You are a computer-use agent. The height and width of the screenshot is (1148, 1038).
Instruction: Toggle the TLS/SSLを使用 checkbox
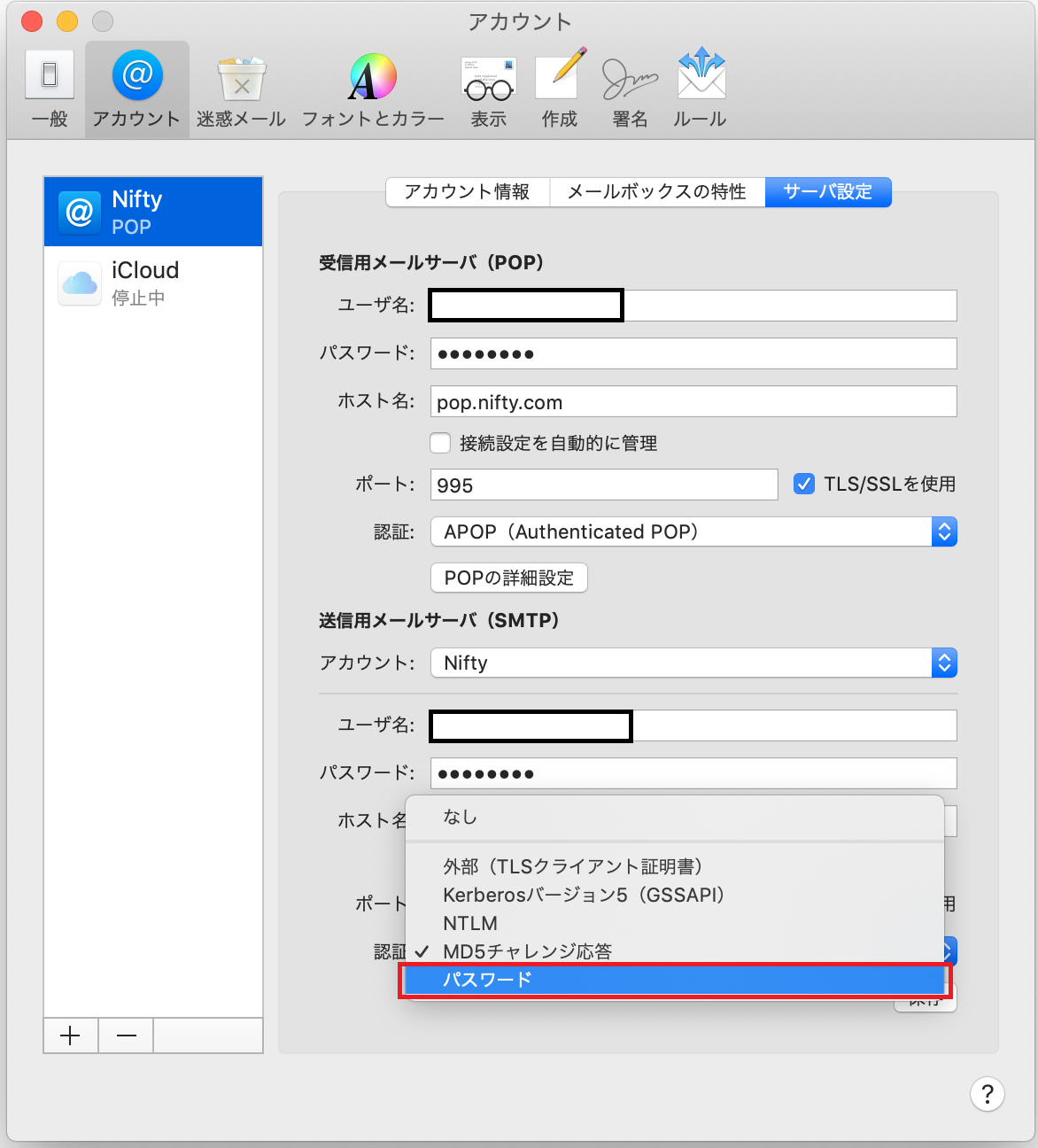[804, 484]
